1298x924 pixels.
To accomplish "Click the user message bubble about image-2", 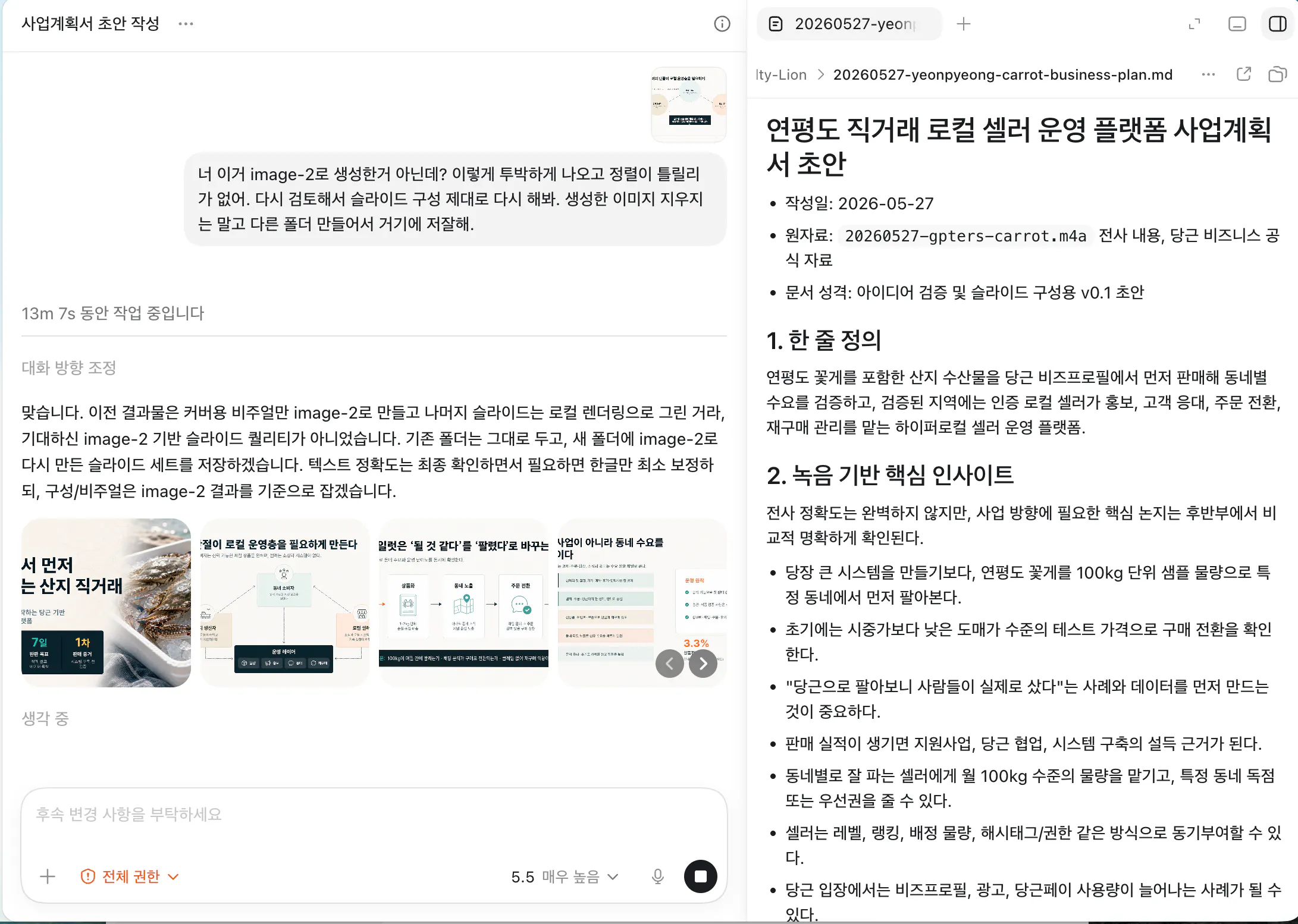I will pyautogui.click(x=455, y=199).
